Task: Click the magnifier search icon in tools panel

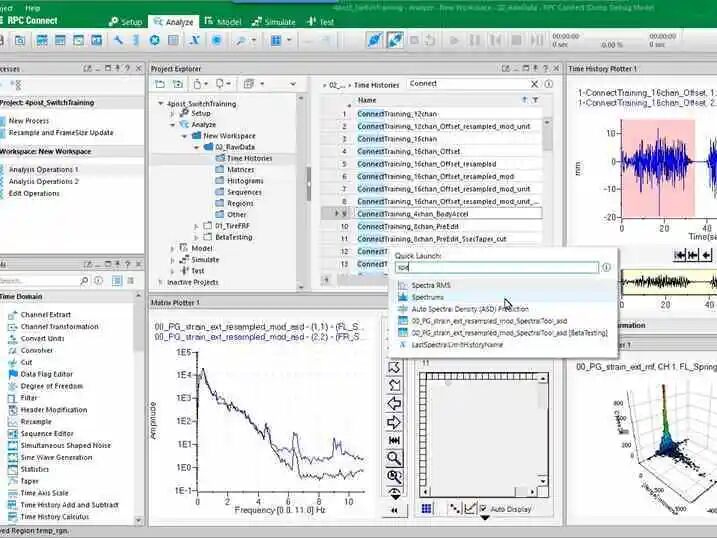Action: (x=84, y=281)
